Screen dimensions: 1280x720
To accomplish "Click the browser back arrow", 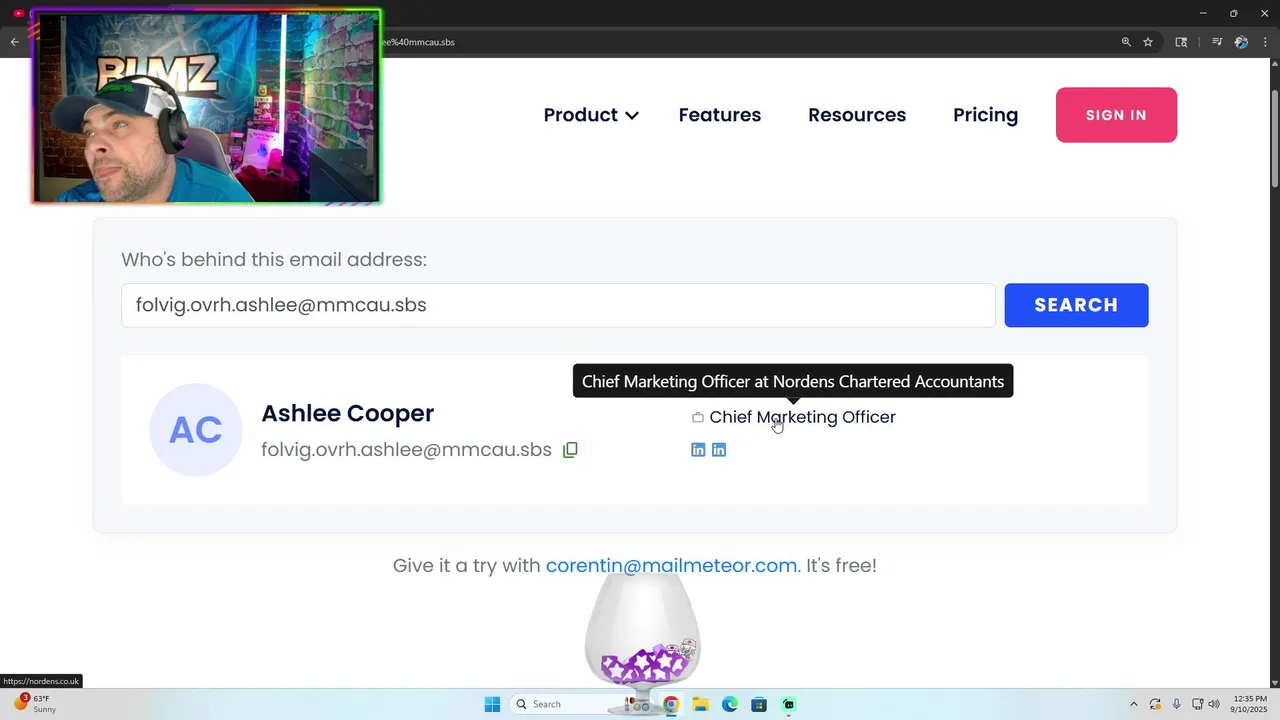I will tap(14, 42).
